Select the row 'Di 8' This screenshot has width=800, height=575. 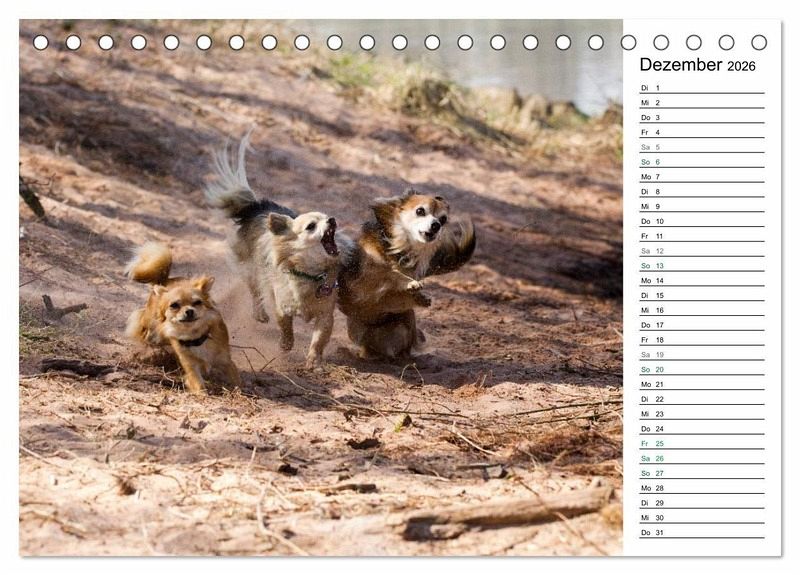[x=702, y=191]
